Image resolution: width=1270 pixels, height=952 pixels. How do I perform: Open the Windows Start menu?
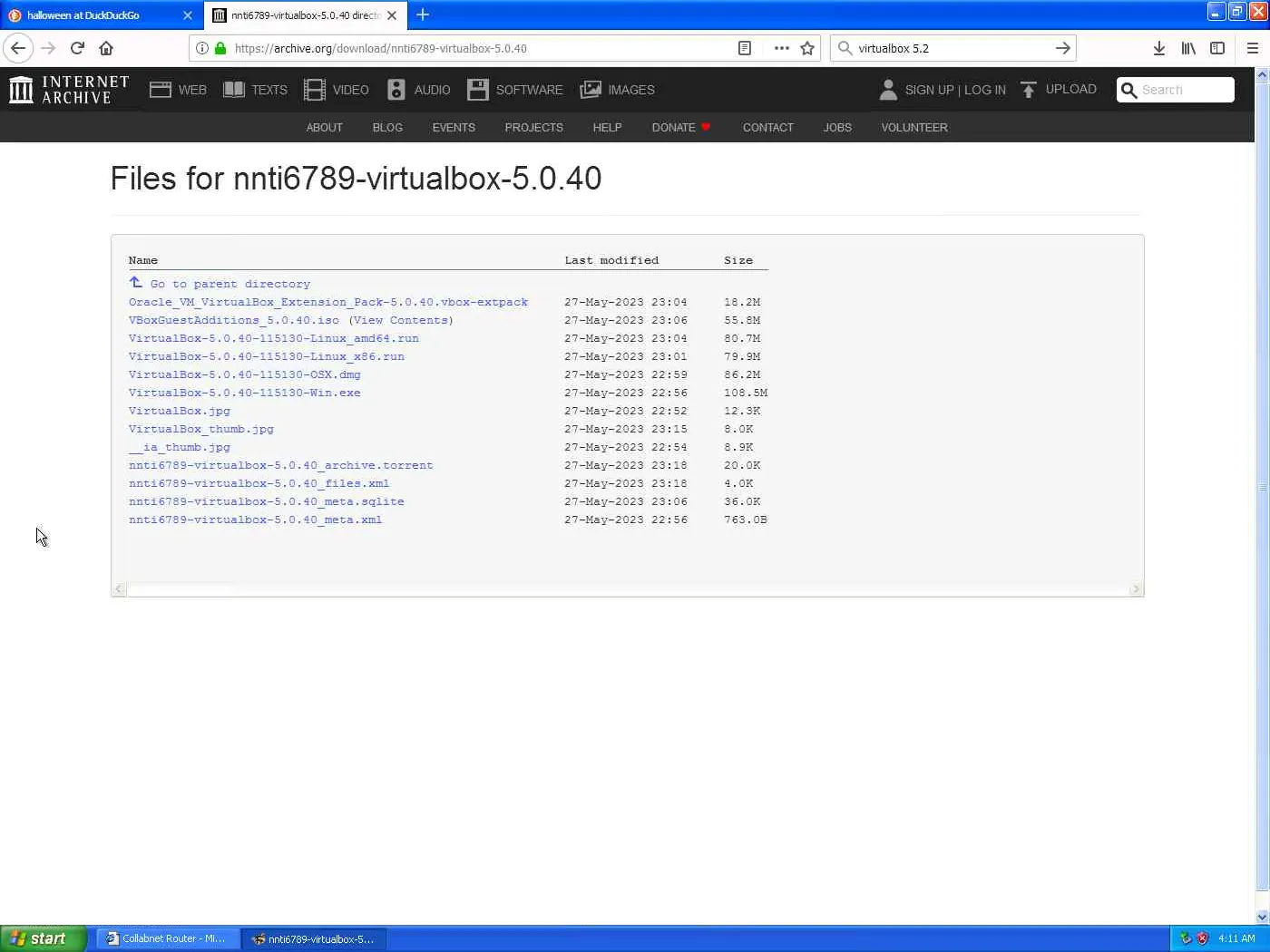[x=44, y=938]
